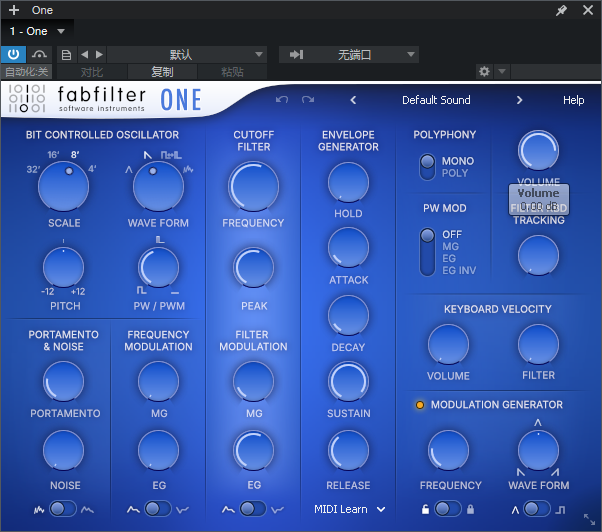Open the preset file document icon
The width and height of the screenshot is (602, 532).
click(x=66, y=55)
